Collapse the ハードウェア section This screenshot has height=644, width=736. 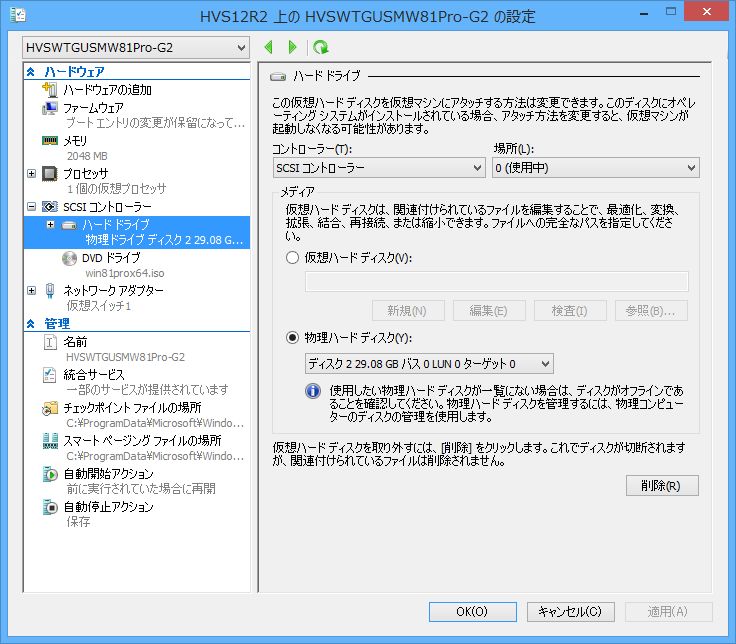coord(31,72)
